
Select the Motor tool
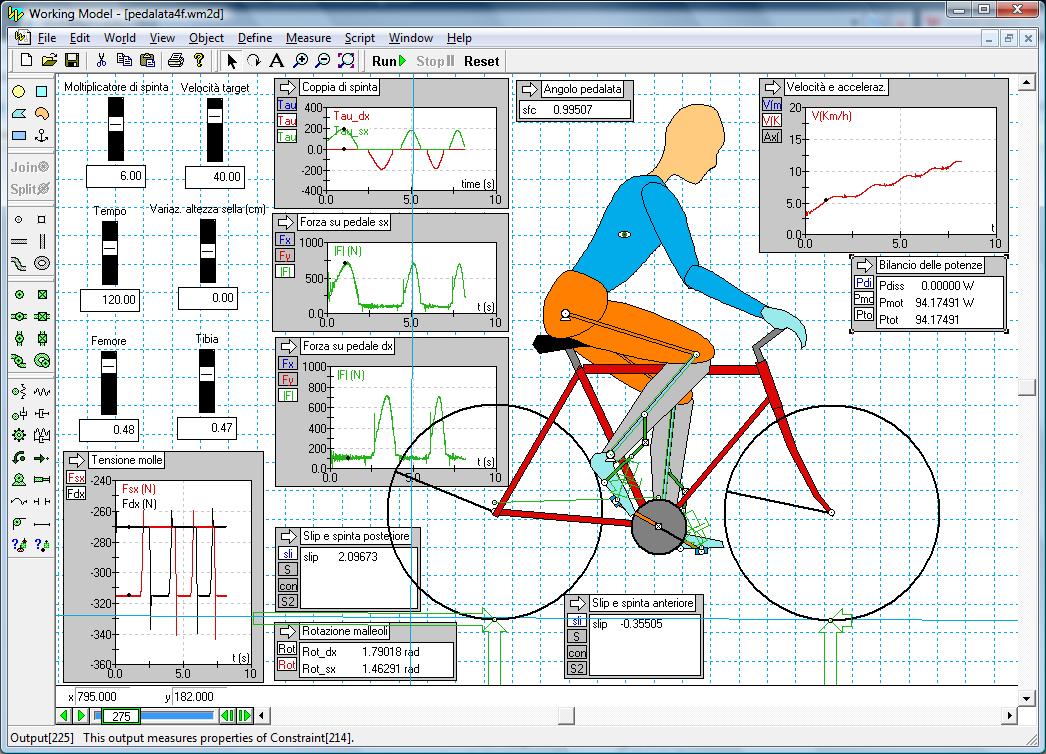(x=19, y=480)
